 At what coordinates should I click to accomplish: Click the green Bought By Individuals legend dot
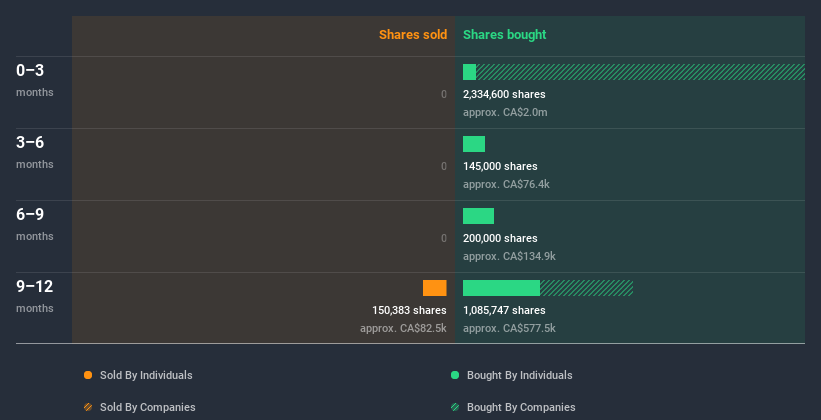tap(455, 375)
